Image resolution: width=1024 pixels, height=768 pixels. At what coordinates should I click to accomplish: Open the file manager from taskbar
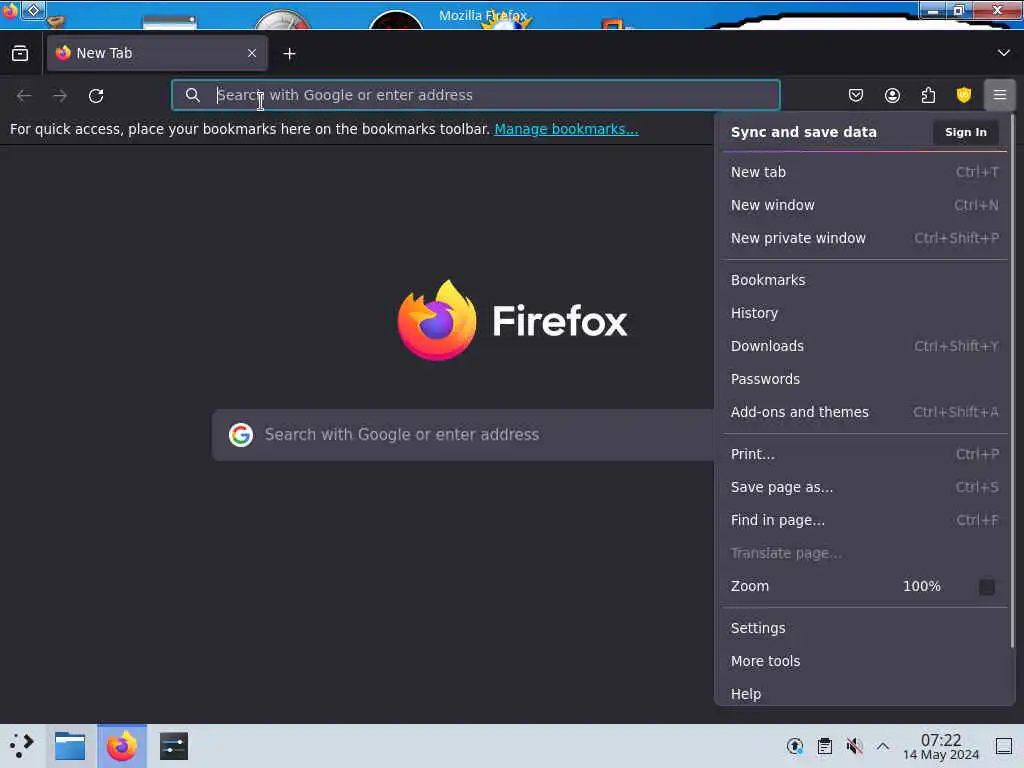pos(70,746)
